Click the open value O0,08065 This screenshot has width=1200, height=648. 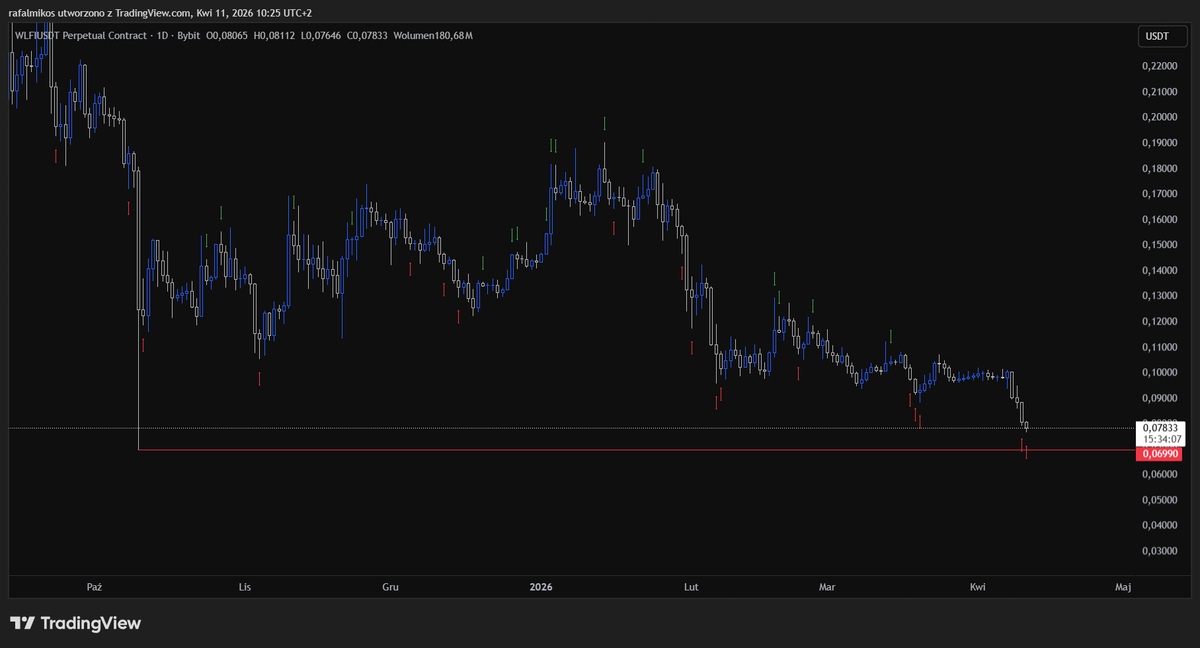[228, 36]
